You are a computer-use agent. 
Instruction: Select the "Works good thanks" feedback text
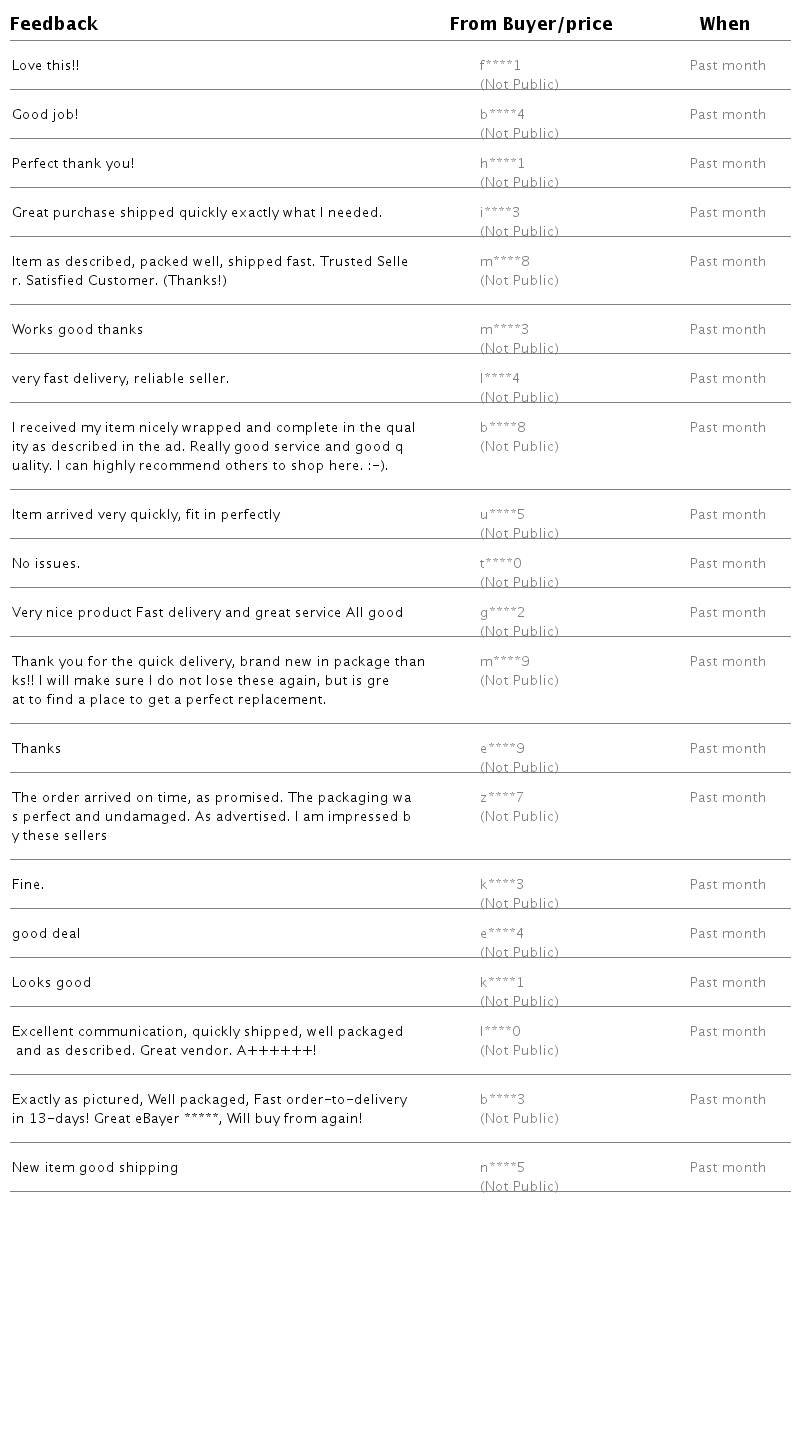point(77,330)
